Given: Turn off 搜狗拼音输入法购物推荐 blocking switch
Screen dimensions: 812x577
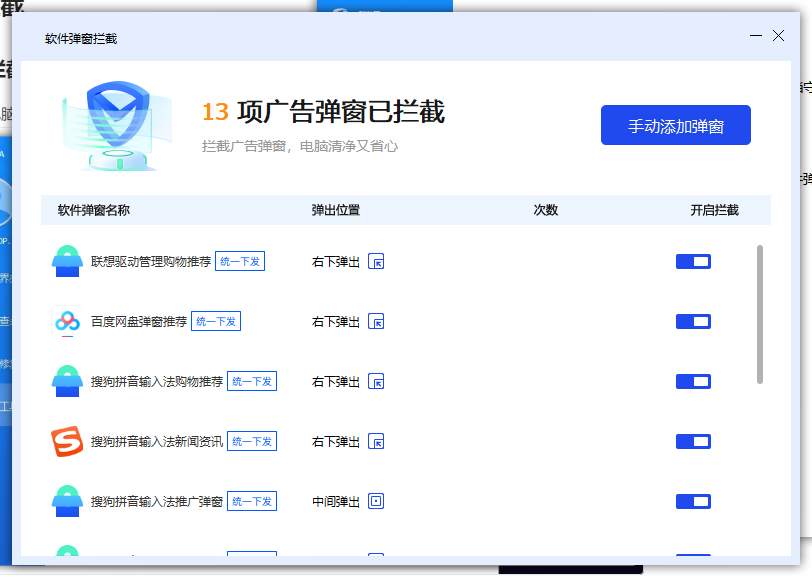Looking at the screenshot, I should point(693,382).
